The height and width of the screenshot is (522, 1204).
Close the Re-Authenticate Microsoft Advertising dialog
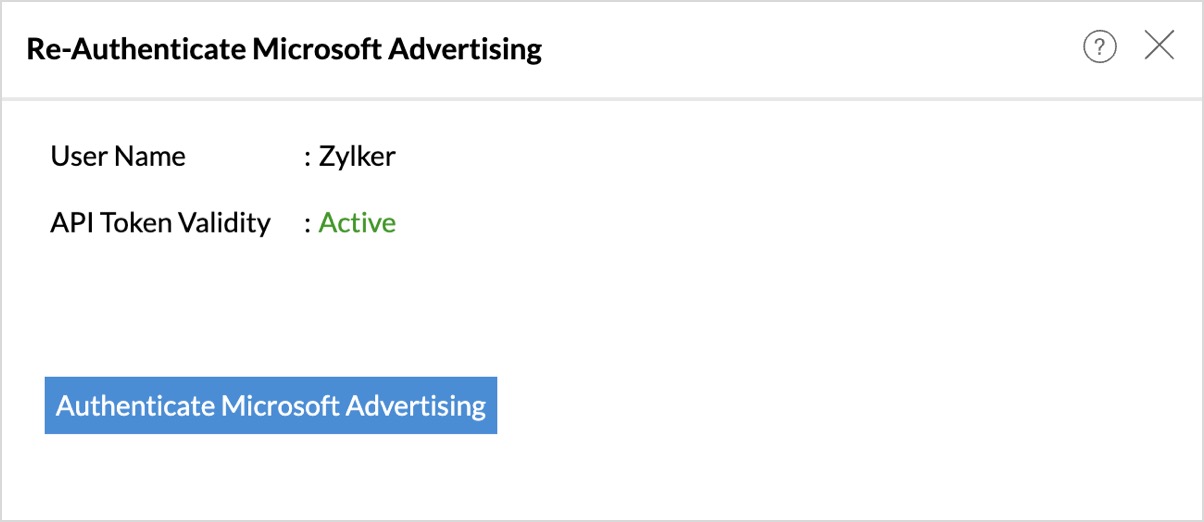pos(1159,46)
